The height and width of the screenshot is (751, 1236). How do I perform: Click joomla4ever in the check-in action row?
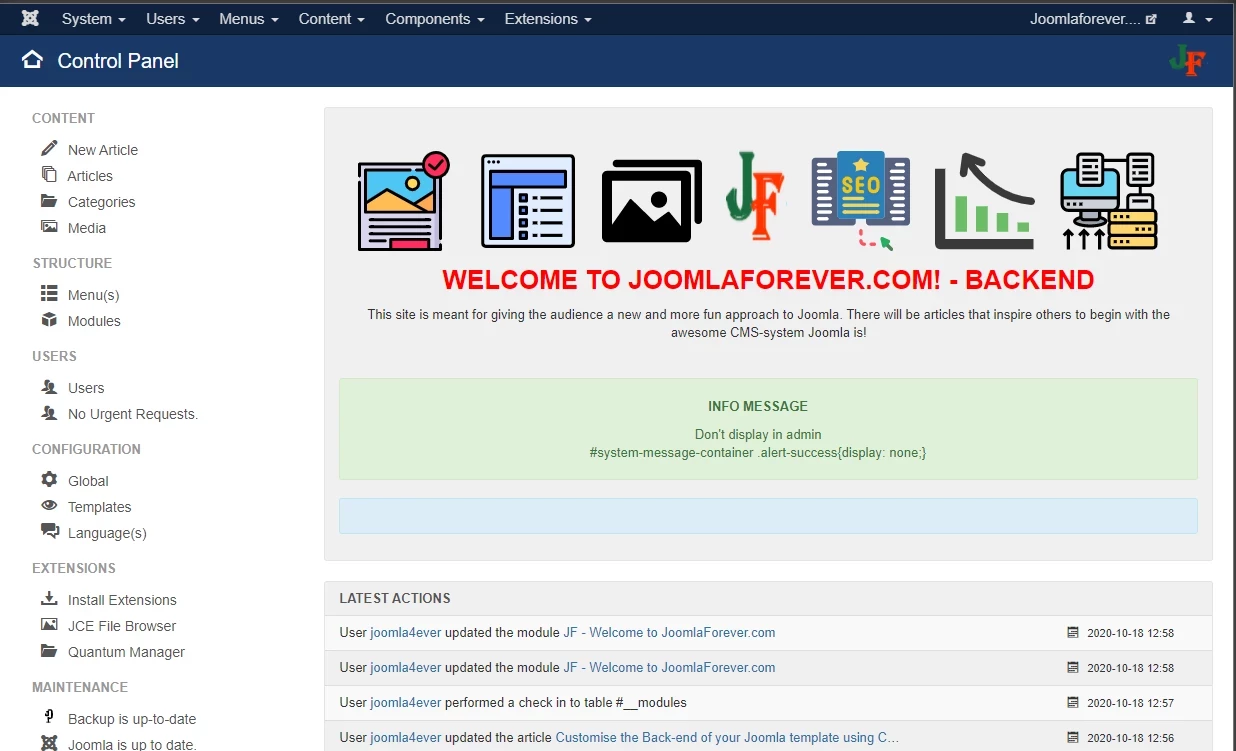point(406,702)
